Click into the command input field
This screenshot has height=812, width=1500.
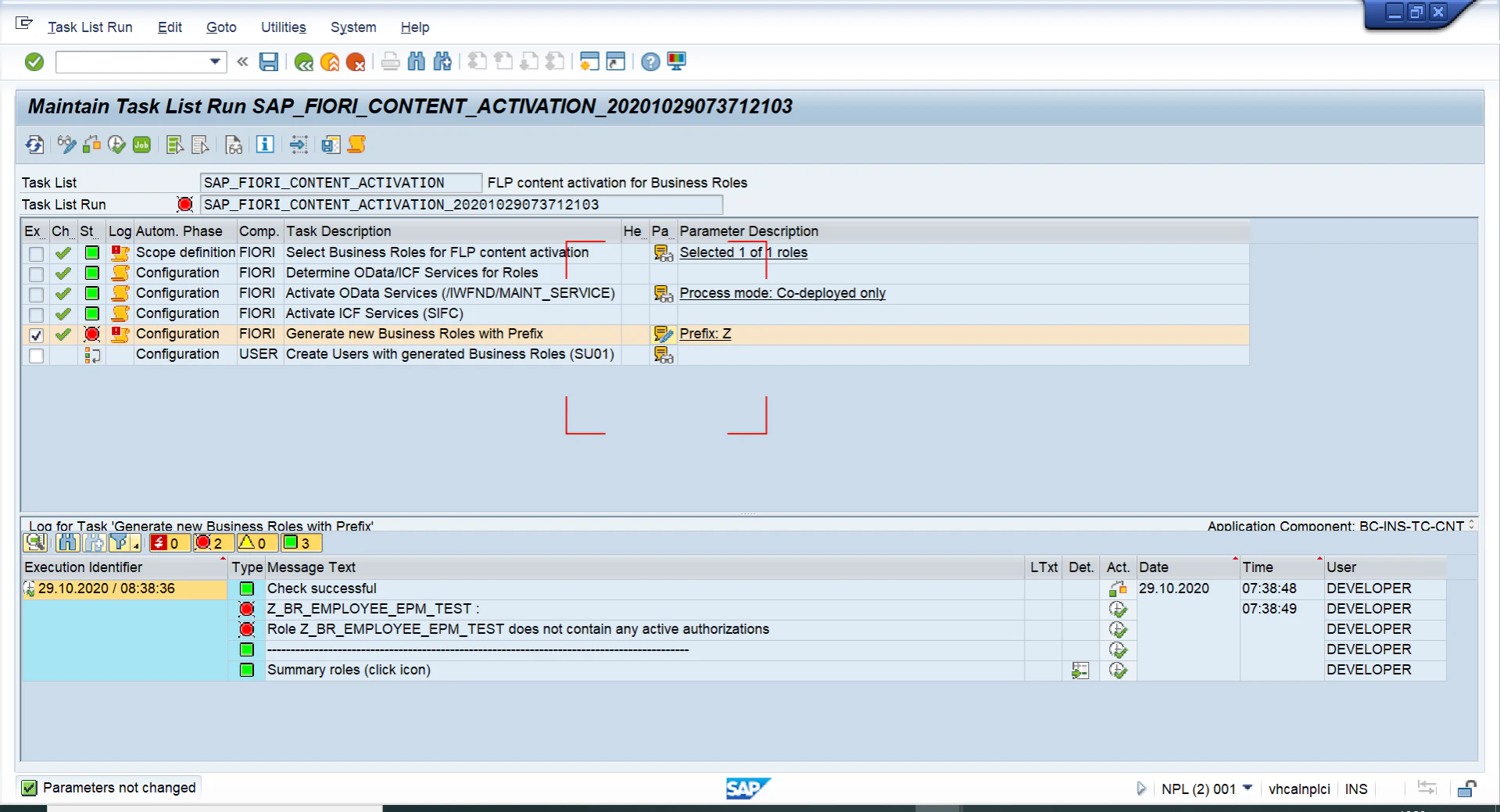coord(131,62)
